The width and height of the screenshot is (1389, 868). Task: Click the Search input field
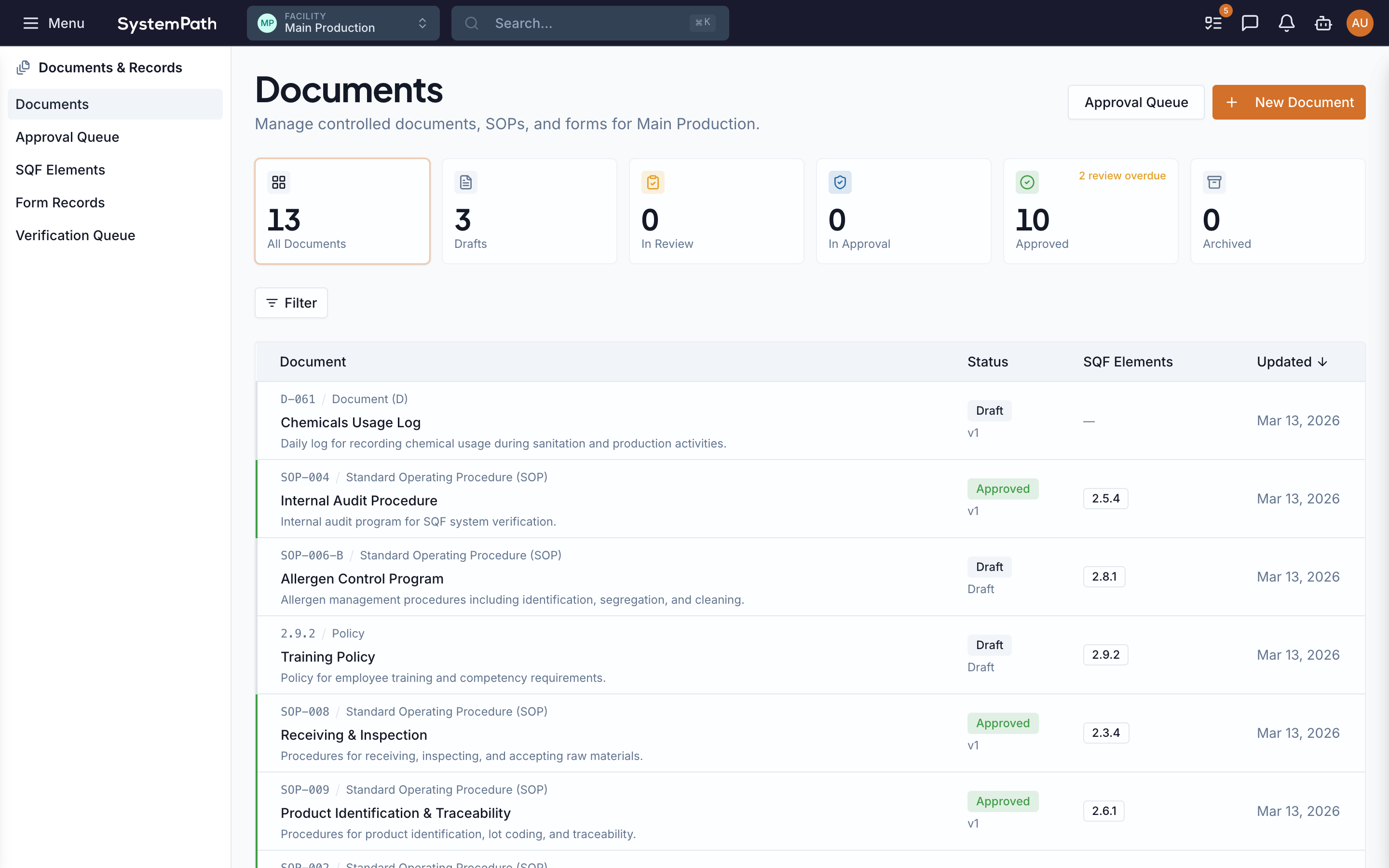589,23
